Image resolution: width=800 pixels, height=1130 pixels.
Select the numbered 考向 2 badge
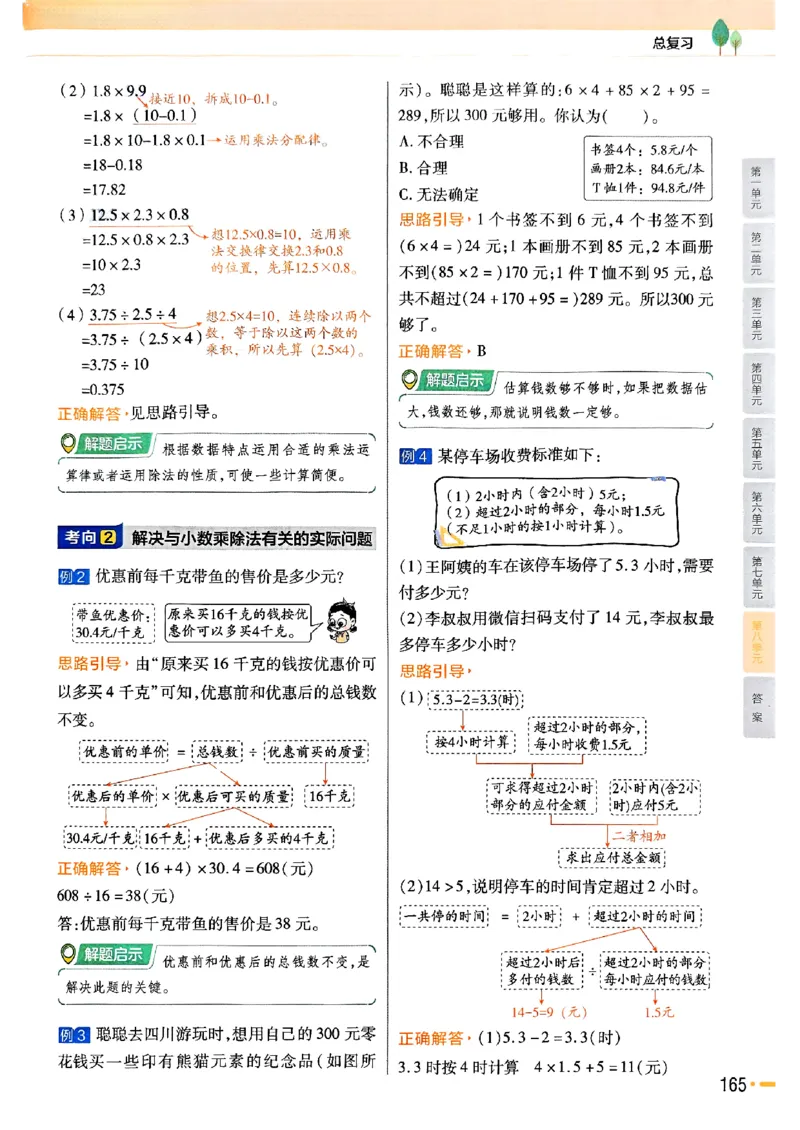94,535
